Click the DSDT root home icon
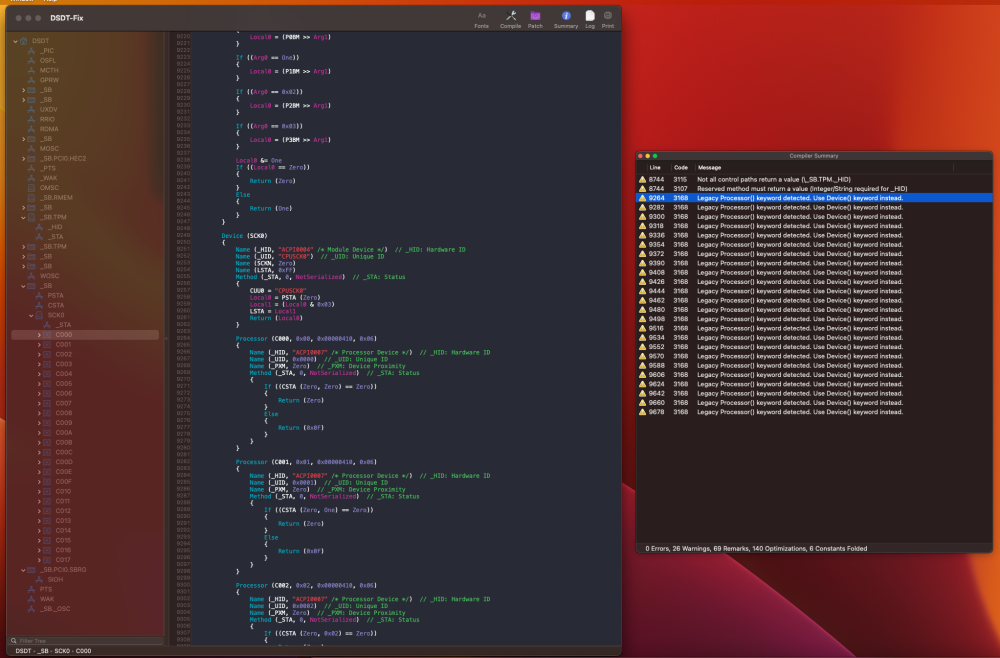Viewport: 1000px width, 658px height. [x=24, y=41]
